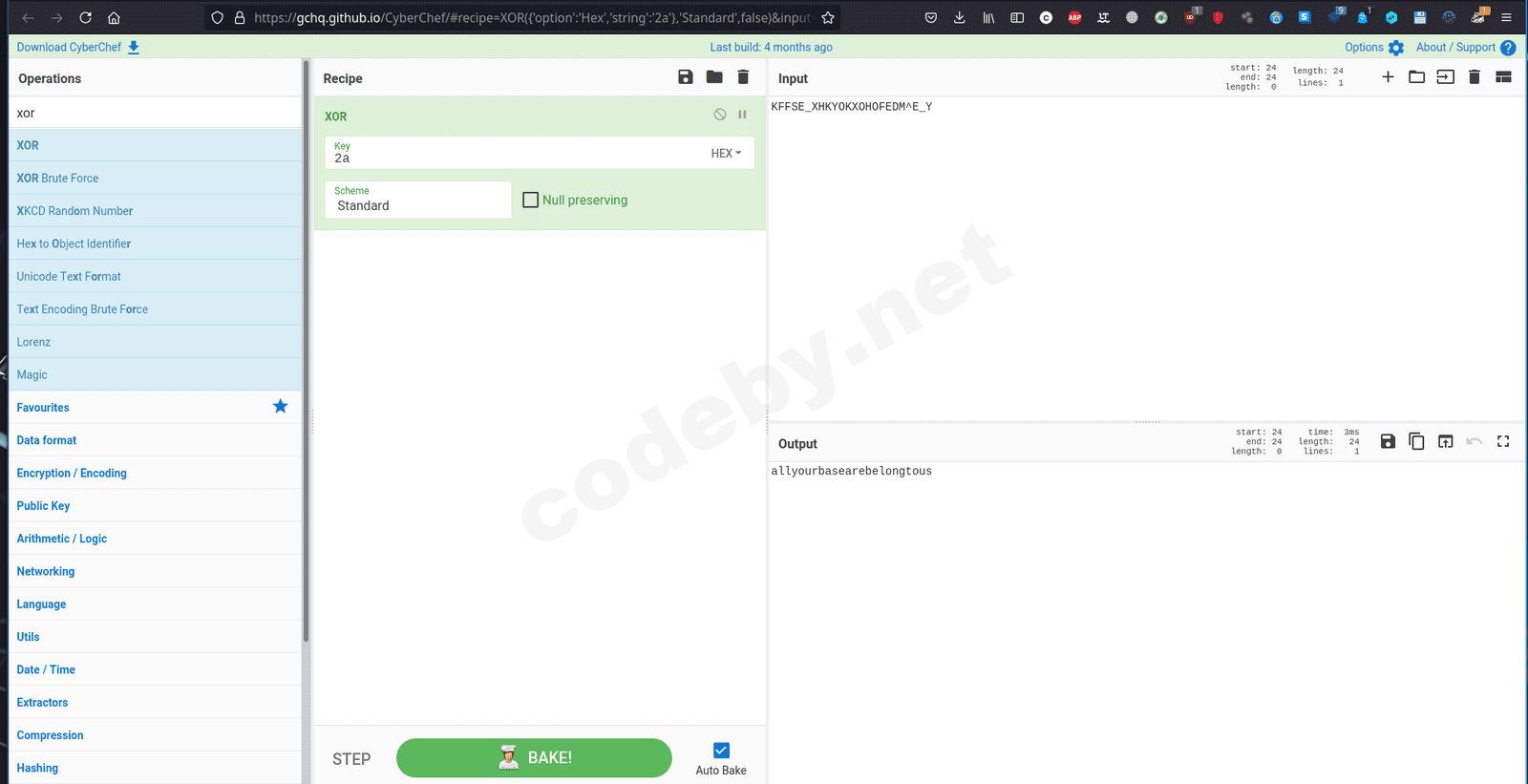Expand the Encryption / Encoding category

coord(155,473)
